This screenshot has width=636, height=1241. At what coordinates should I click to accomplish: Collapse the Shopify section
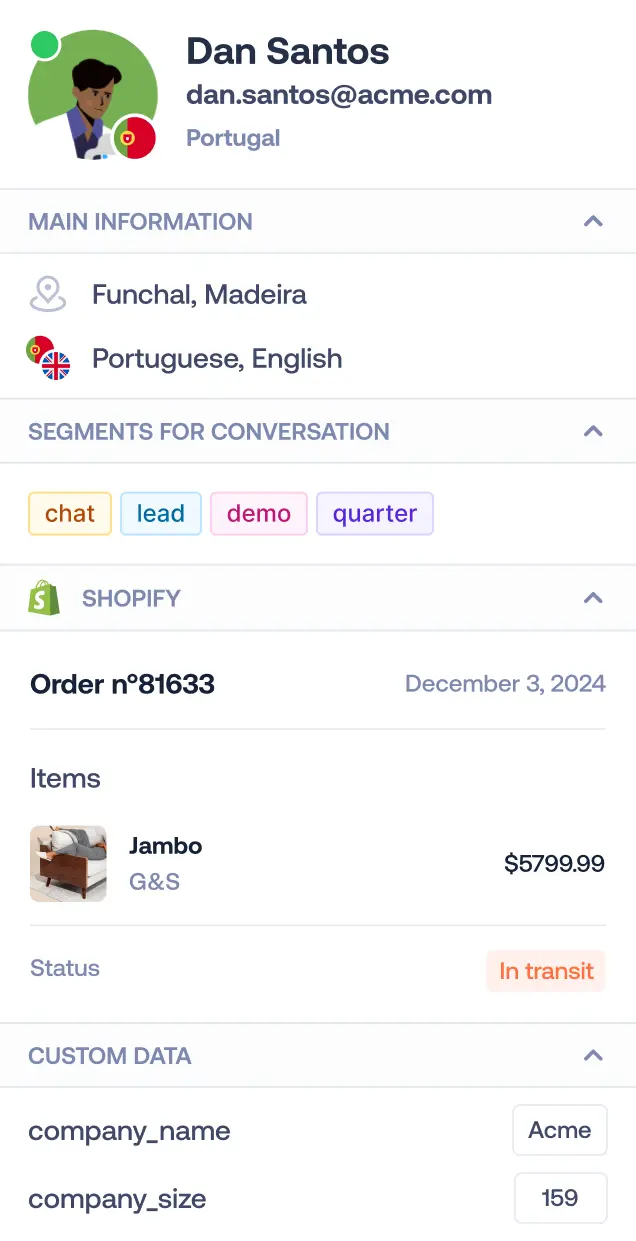593,598
